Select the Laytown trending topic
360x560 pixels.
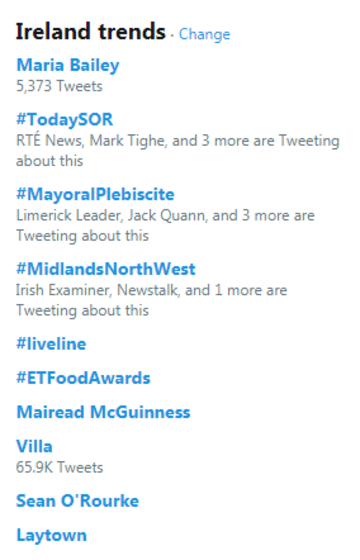[x=51, y=535]
